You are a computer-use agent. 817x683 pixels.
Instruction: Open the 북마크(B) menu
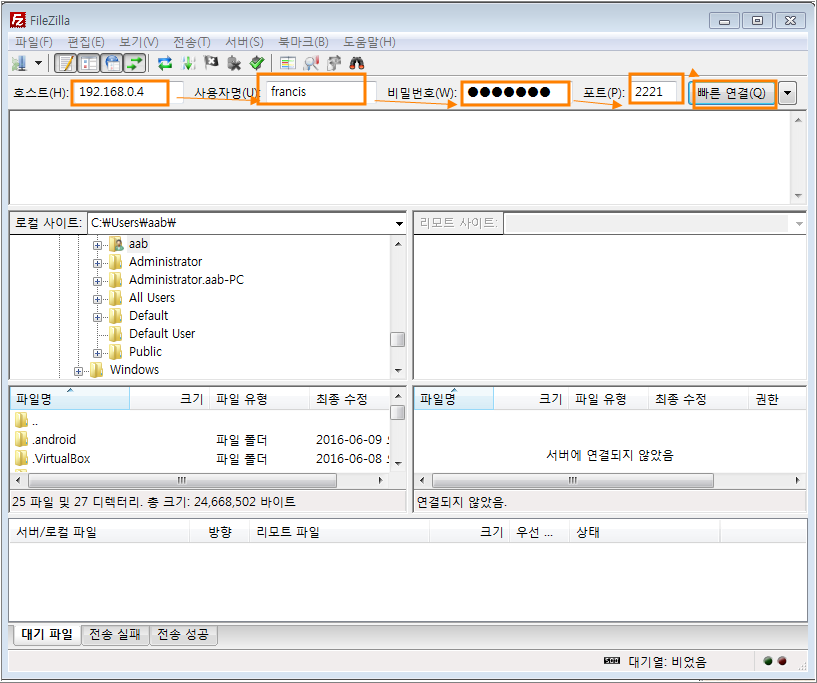click(x=303, y=42)
